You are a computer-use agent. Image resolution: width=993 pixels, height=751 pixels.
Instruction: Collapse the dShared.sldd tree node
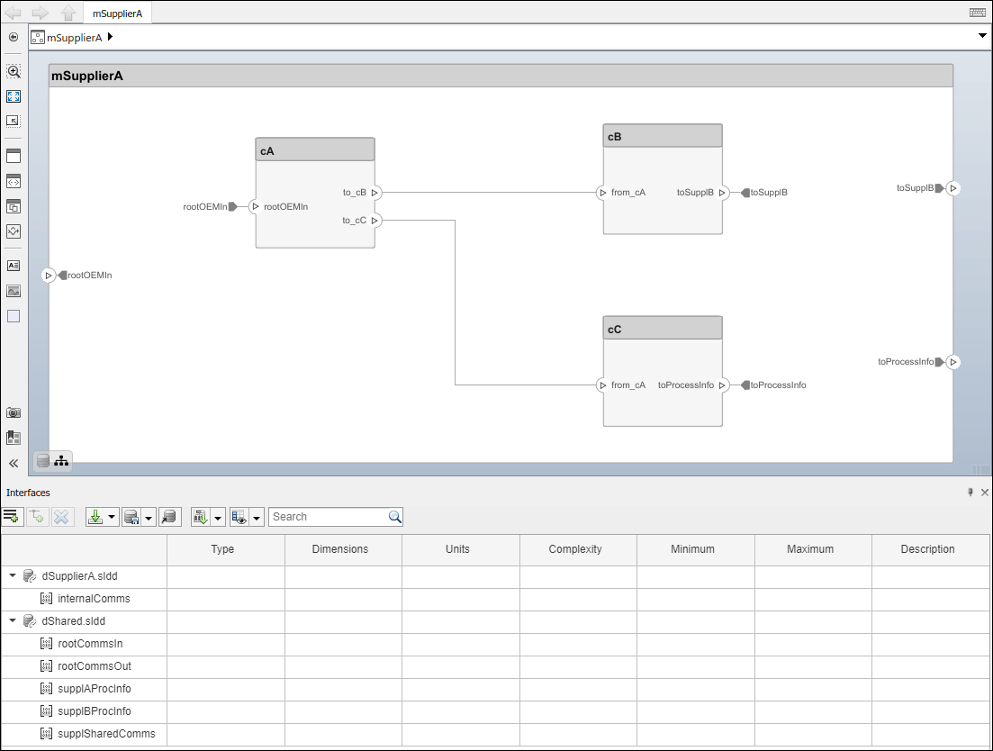pyautogui.click(x=14, y=621)
